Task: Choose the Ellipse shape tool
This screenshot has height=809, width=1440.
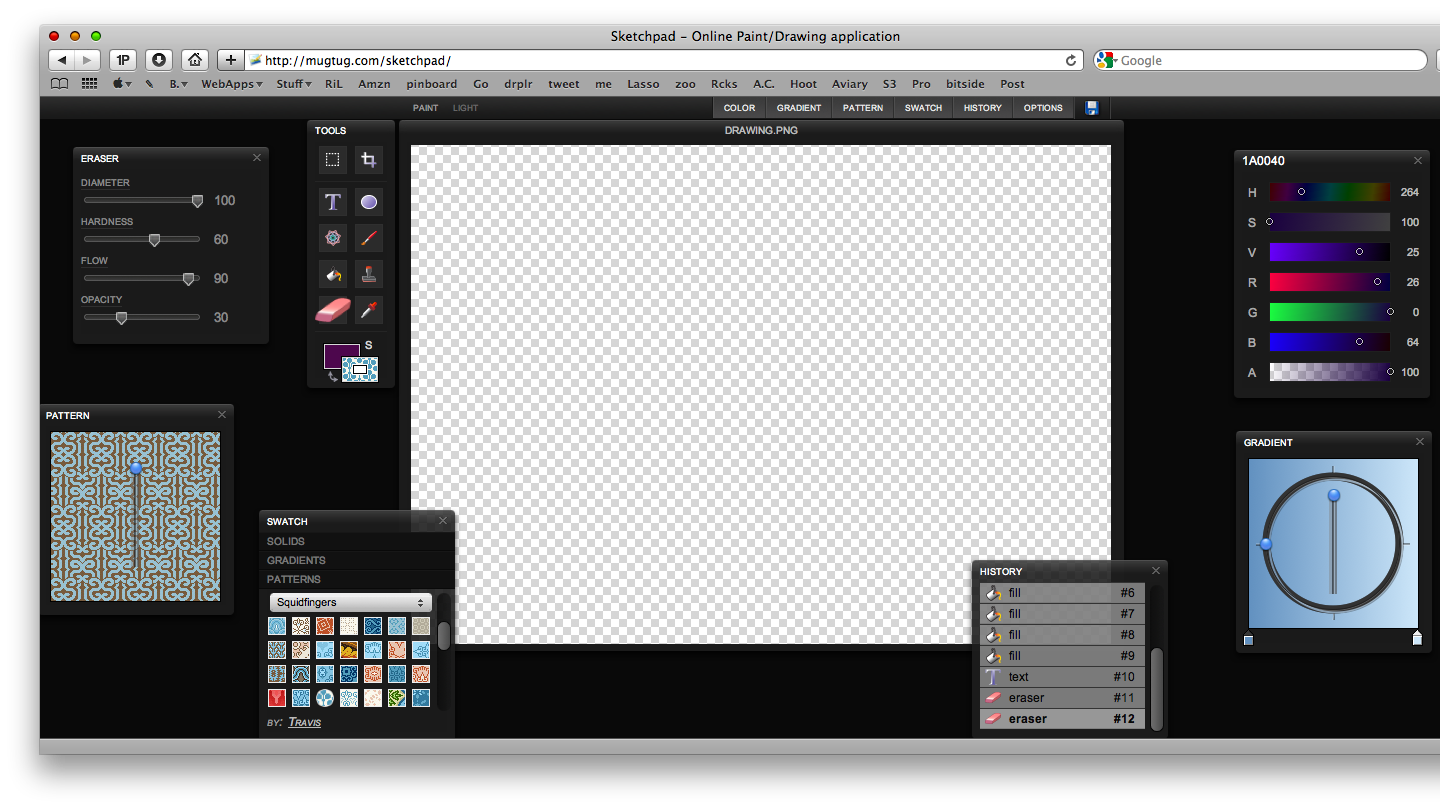Action: click(x=368, y=201)
